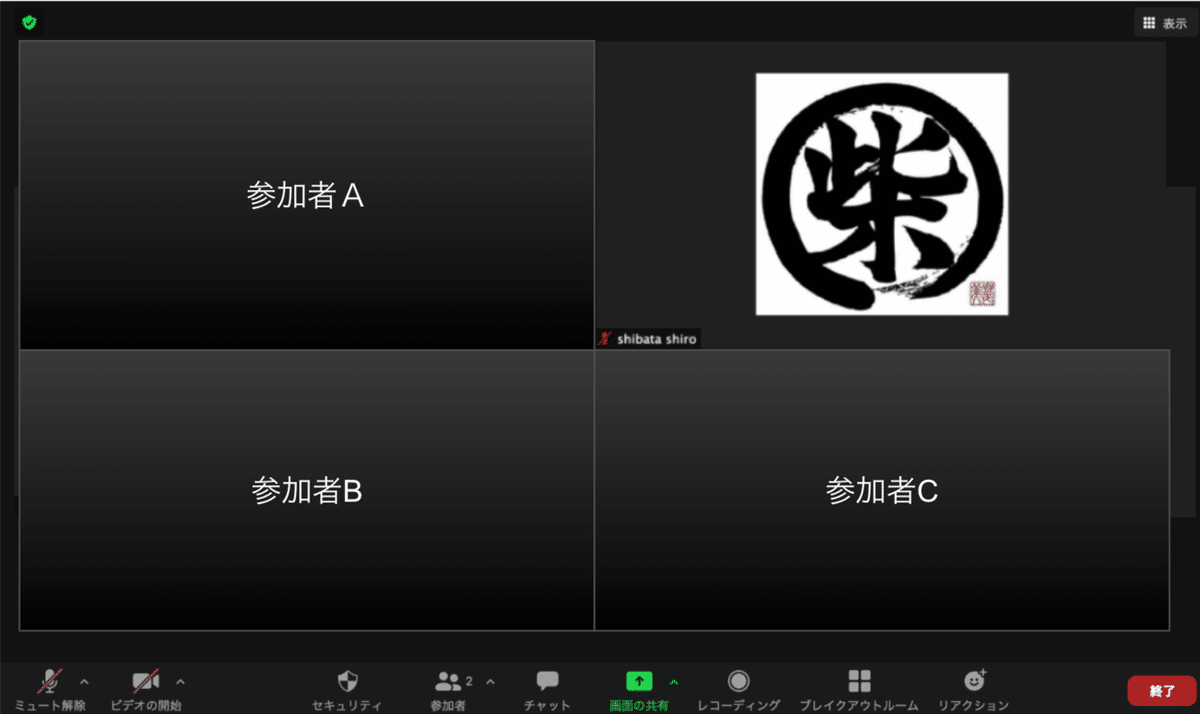
Task: Open screen share options chevron
Action: click(674, 681)
